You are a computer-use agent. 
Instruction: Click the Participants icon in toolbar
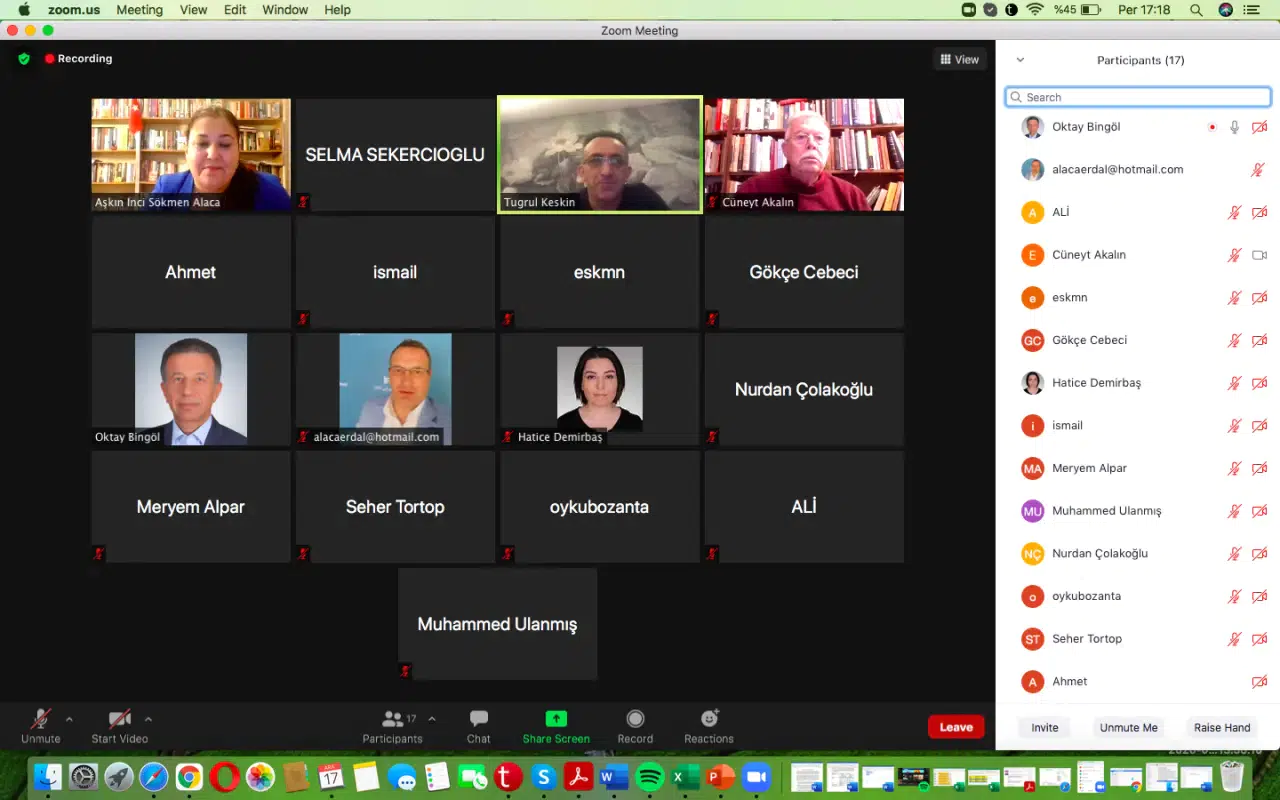393,719
